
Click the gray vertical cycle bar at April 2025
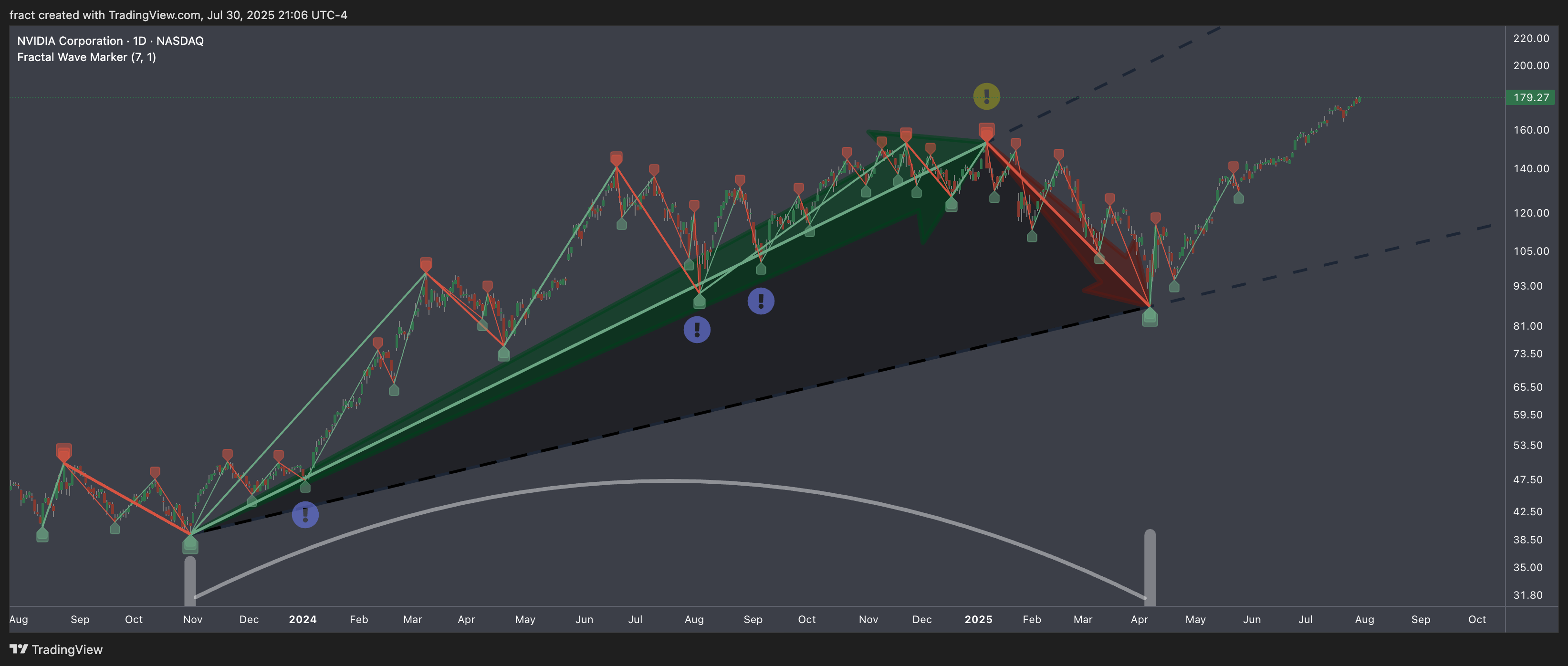click(1150, 567)
